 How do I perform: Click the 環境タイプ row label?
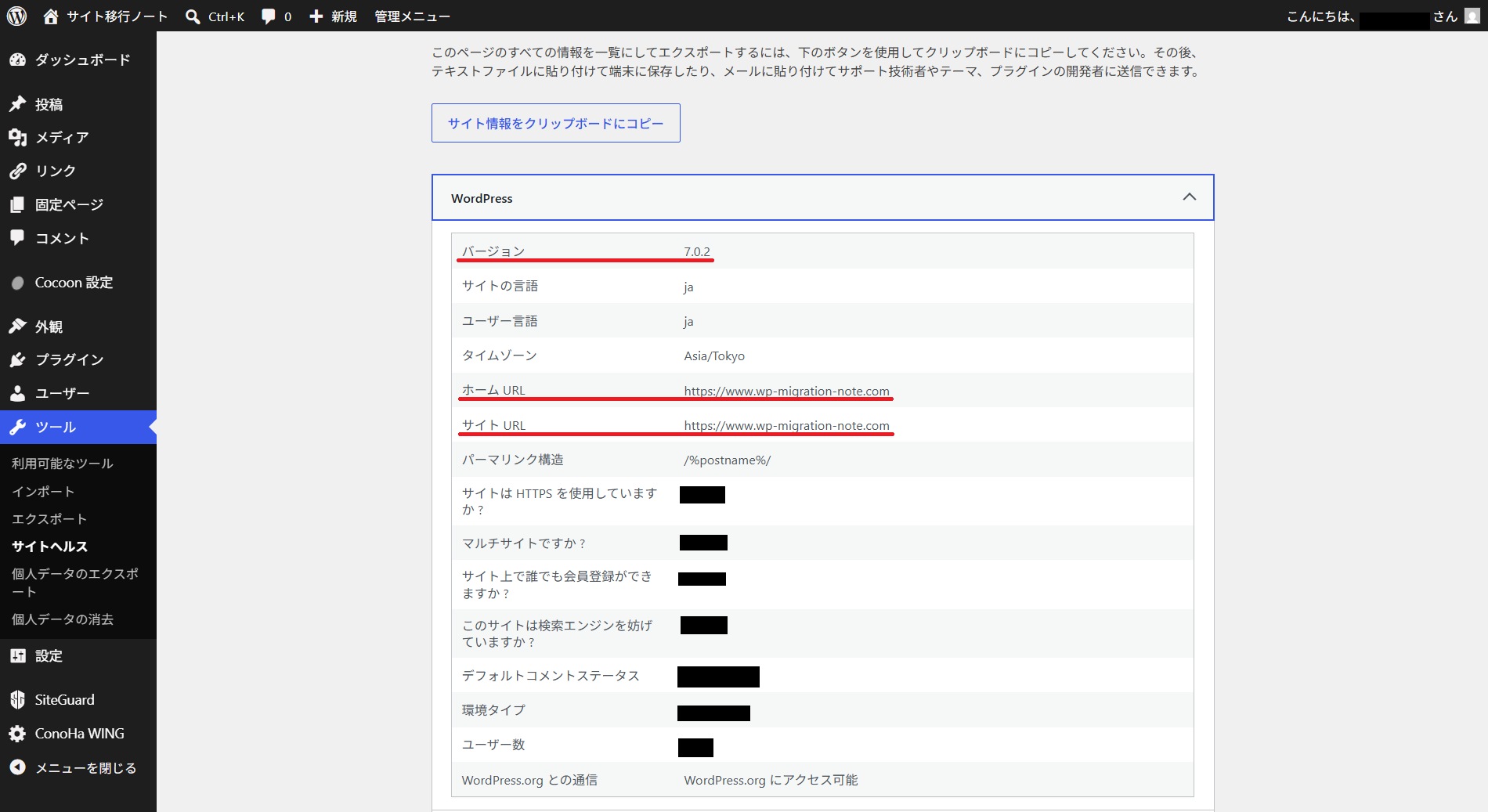click(493, 710)
